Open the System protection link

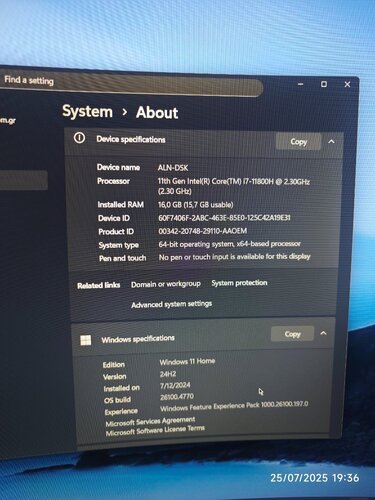click(239, 283)
